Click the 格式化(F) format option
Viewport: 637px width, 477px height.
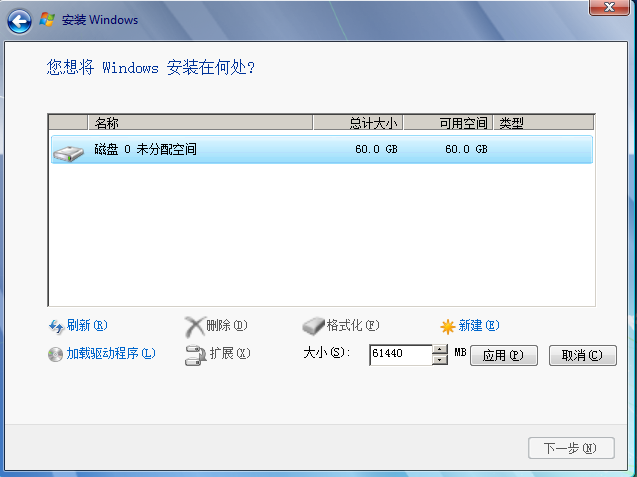[x=353, y=325]
